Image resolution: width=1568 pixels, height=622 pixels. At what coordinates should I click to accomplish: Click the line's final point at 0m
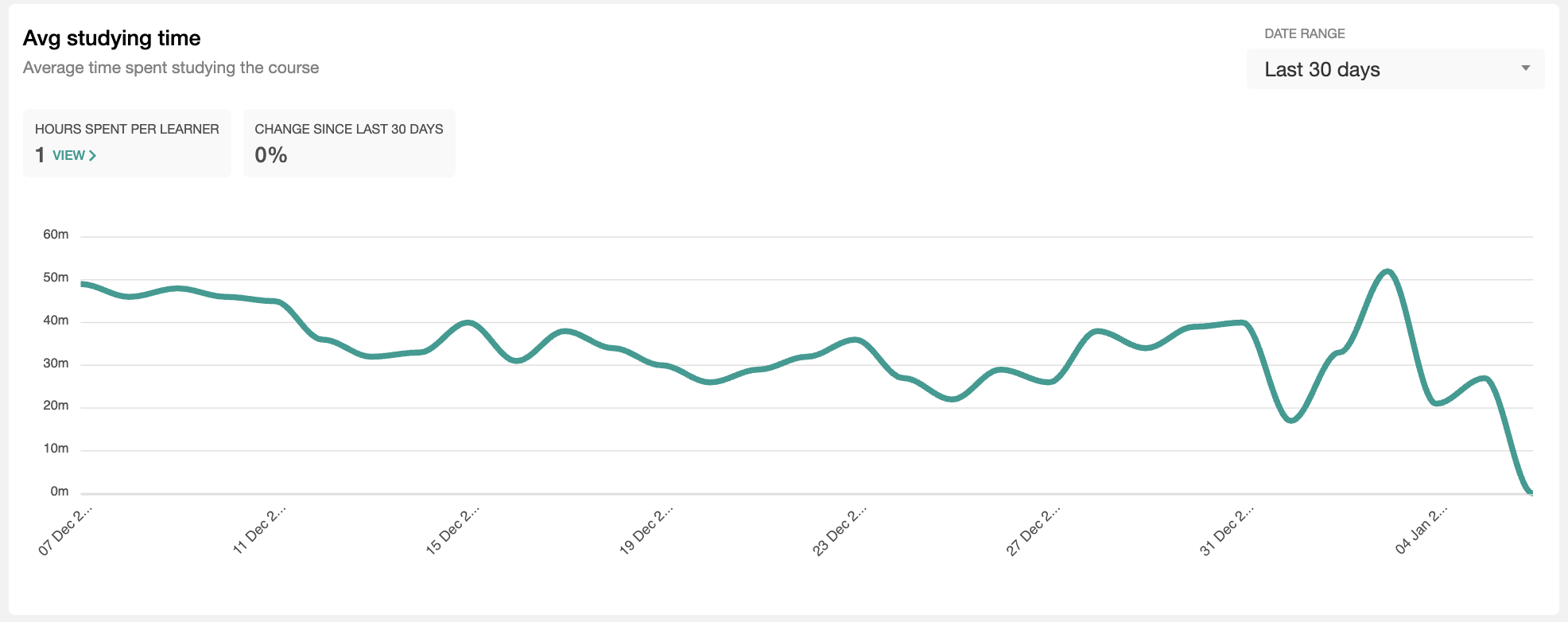(x=1531, y=492)
